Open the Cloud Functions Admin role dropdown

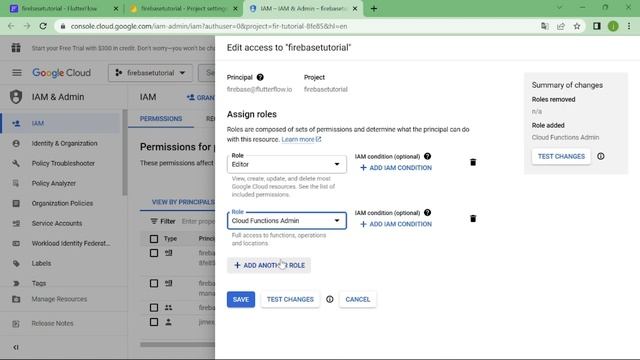[x=287, y=220]
